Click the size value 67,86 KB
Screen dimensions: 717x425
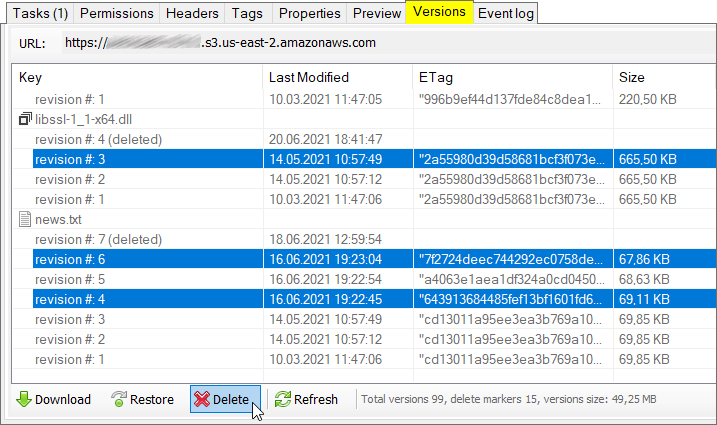[644, 259]
